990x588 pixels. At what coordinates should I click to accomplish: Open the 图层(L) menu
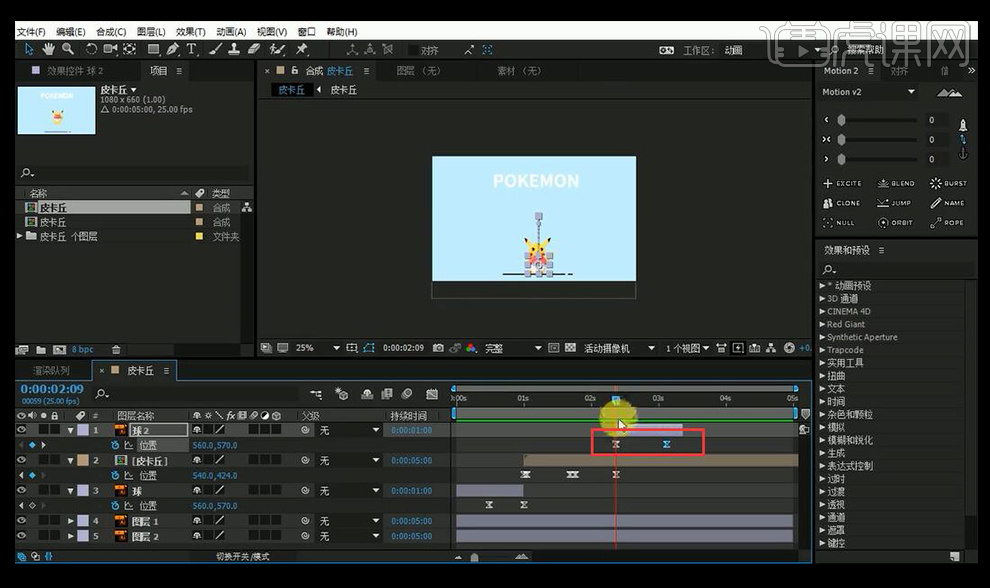152,32
